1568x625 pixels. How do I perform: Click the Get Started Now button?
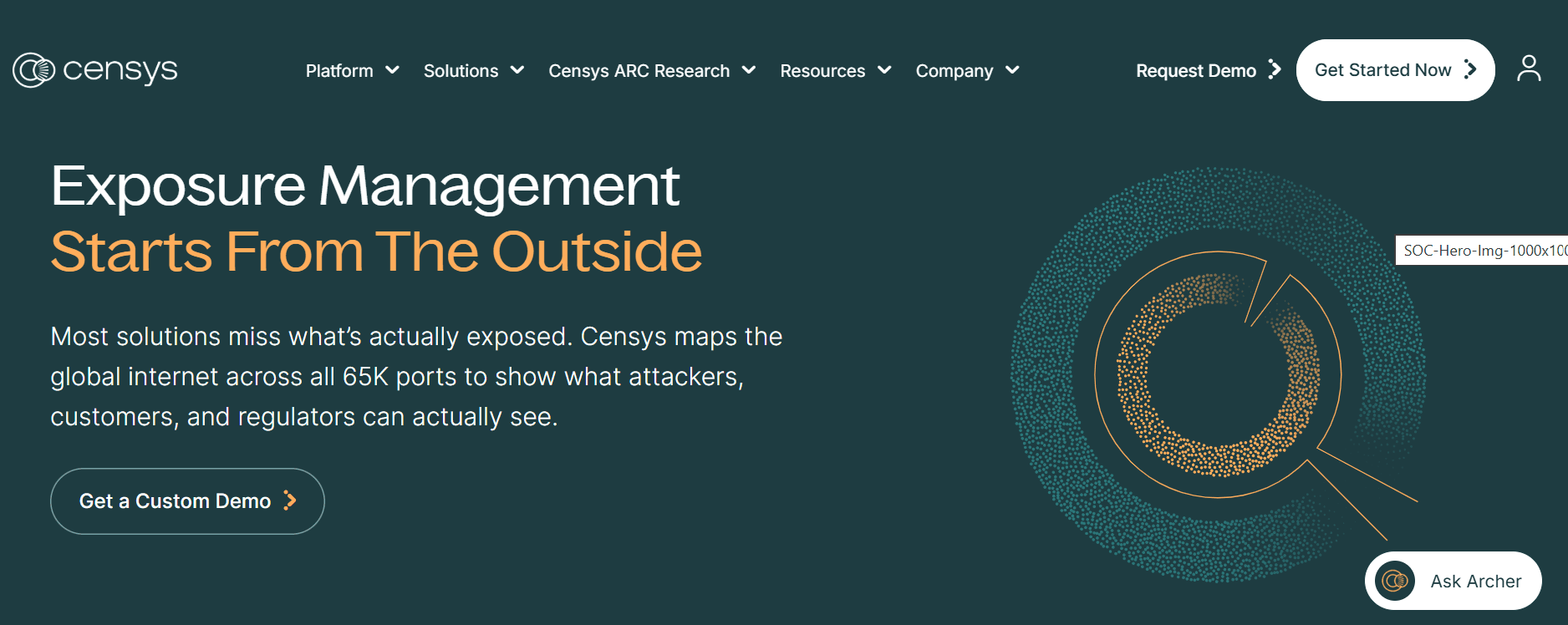tap(1395, 70)
